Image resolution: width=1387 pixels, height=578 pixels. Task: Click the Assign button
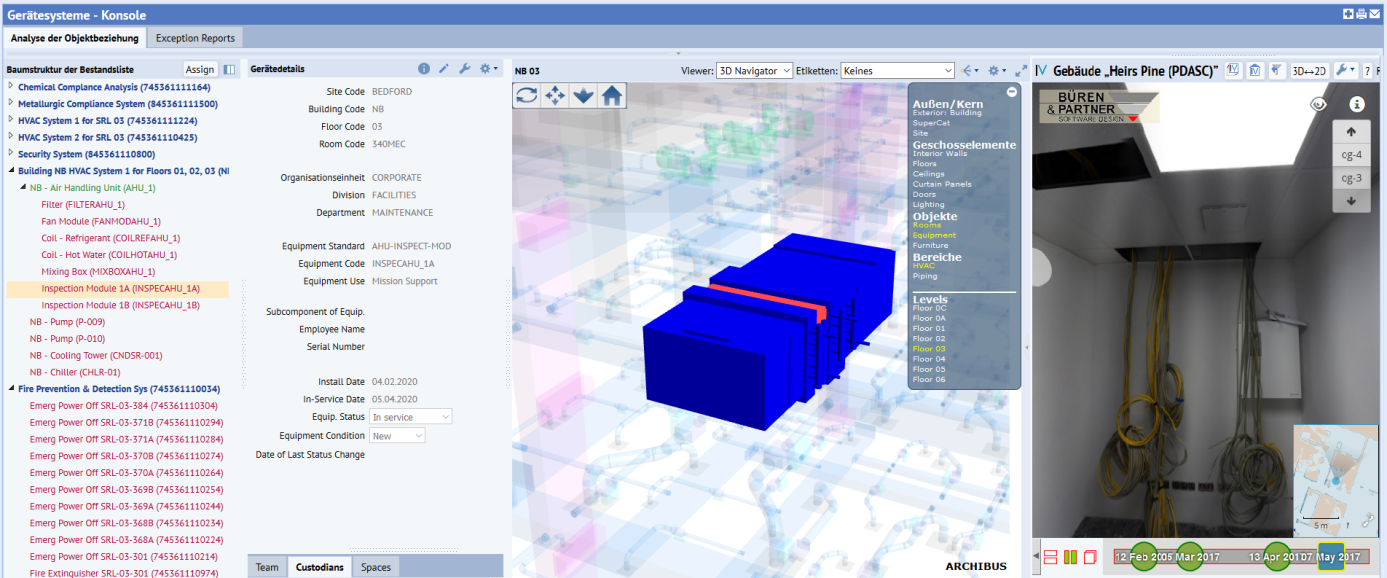click(200, 69)
